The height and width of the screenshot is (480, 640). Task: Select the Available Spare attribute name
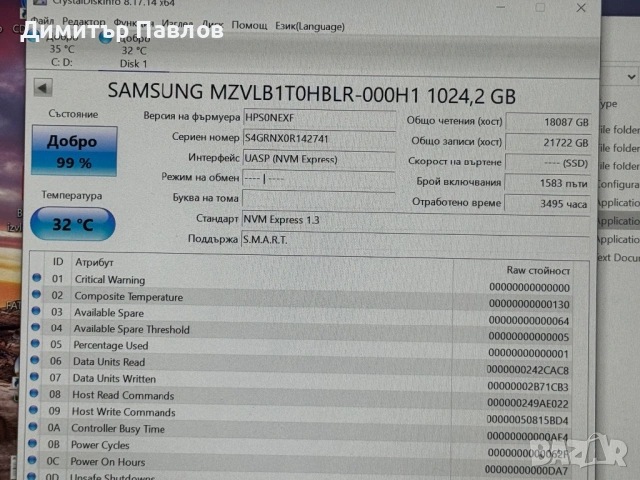click(x=109, y=313)
